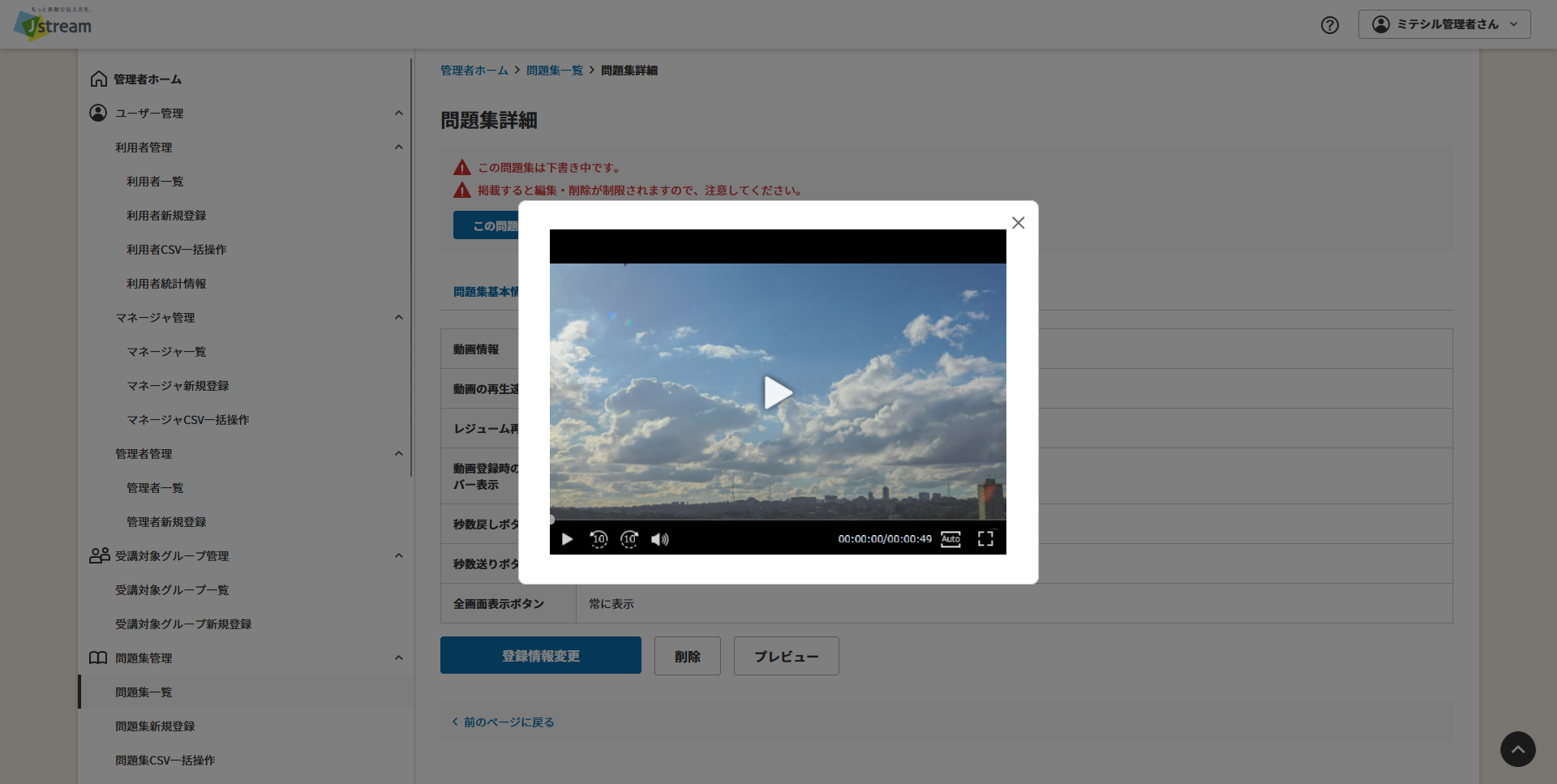Click the ユーザー管理 user icon

point(98,113)
